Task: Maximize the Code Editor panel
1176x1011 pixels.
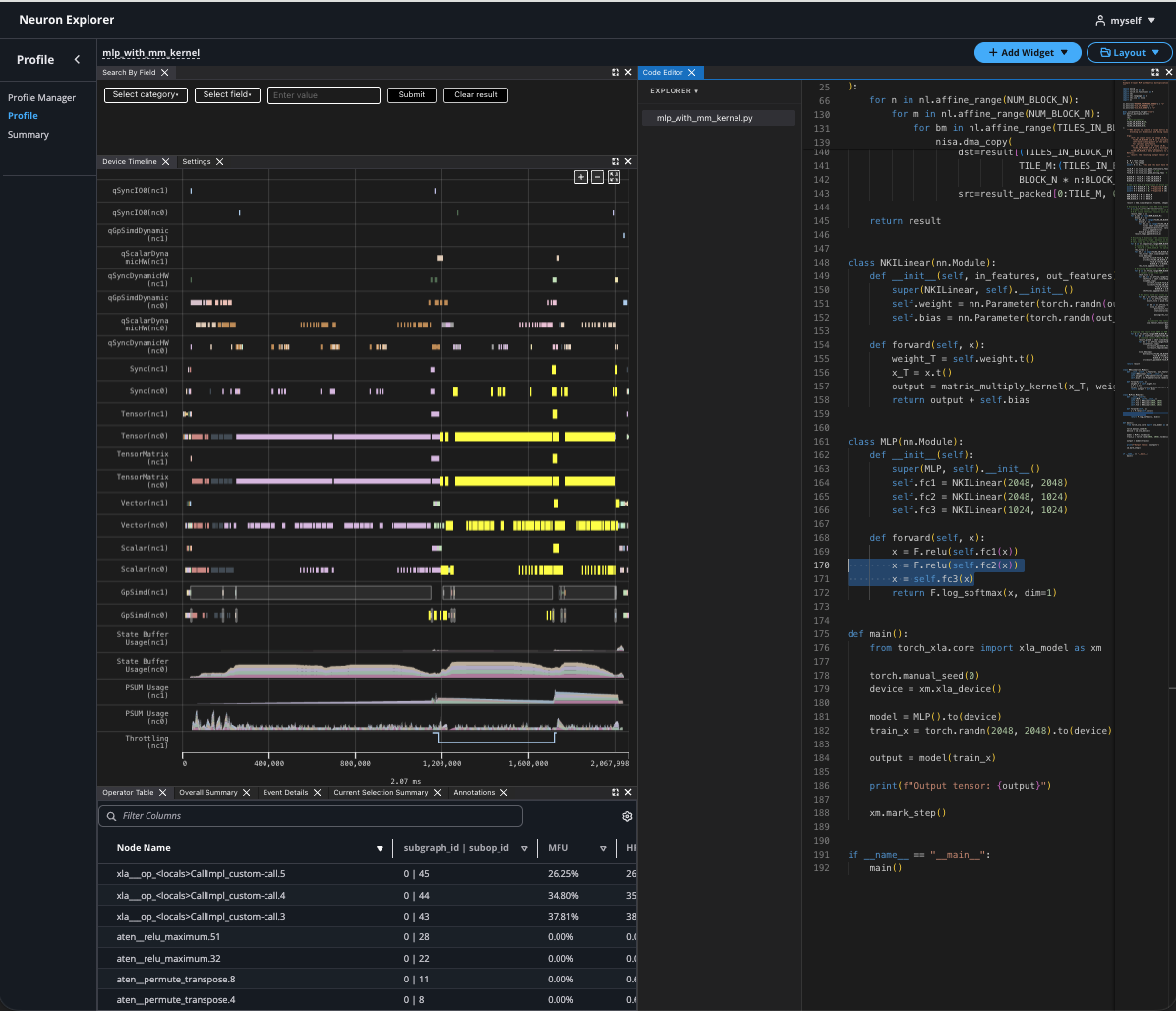Action: pyautogui.click(x=1155, y=73)
